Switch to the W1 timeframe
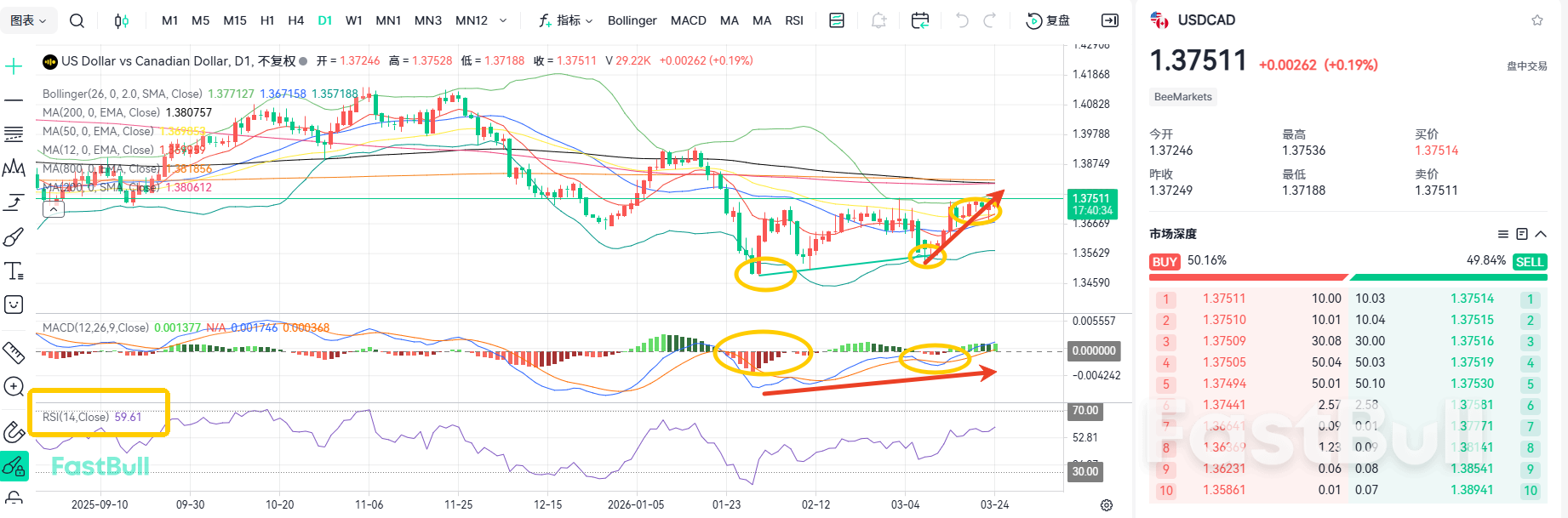This screenshot has height=518, width=1568. point(354,20)
